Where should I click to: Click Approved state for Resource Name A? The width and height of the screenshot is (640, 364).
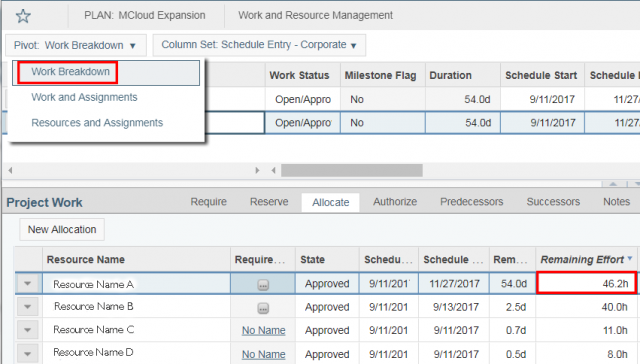click(x=327, y=284)
